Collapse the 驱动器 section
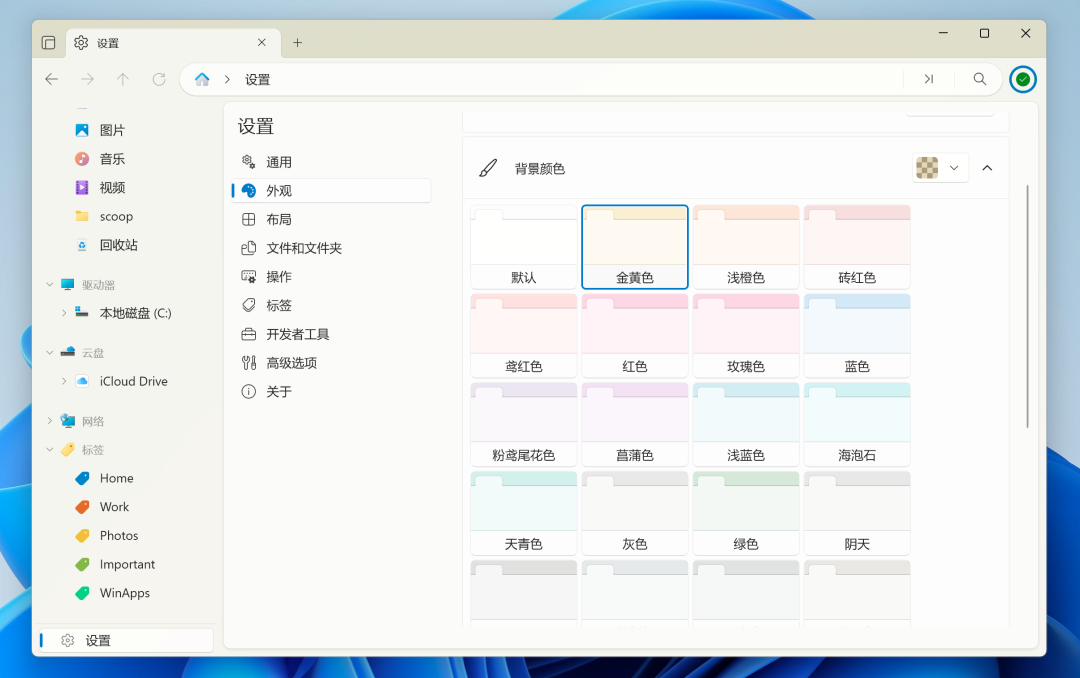 (x=50, y=285)
